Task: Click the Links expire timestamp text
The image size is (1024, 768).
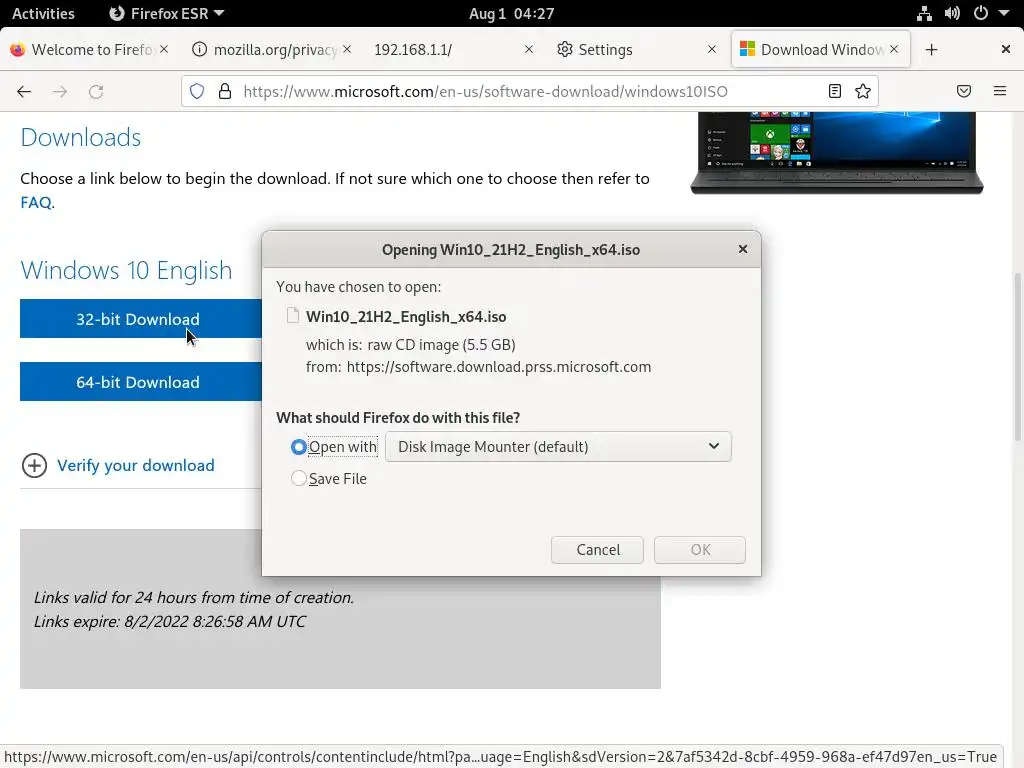Action: click(169, 621)
